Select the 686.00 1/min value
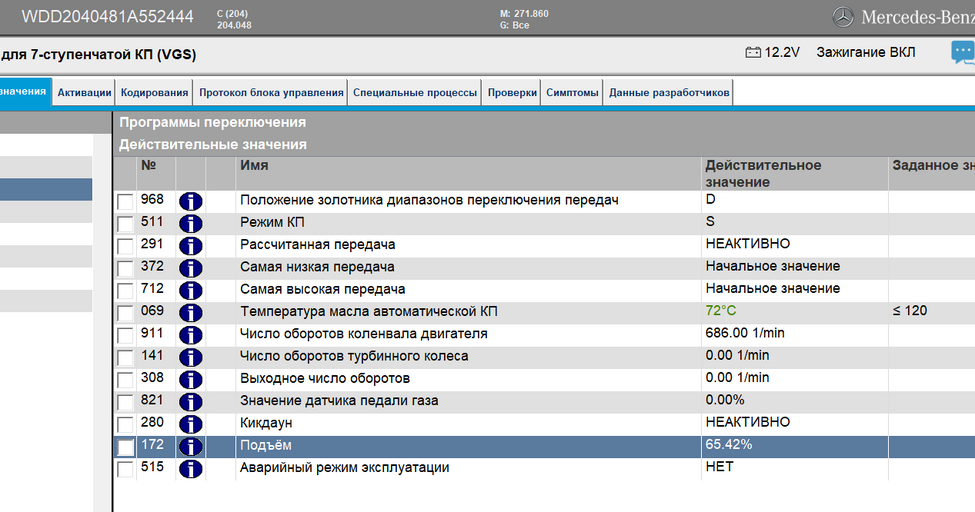The height and width of the screenshot is (512, 975). point(745,333)
